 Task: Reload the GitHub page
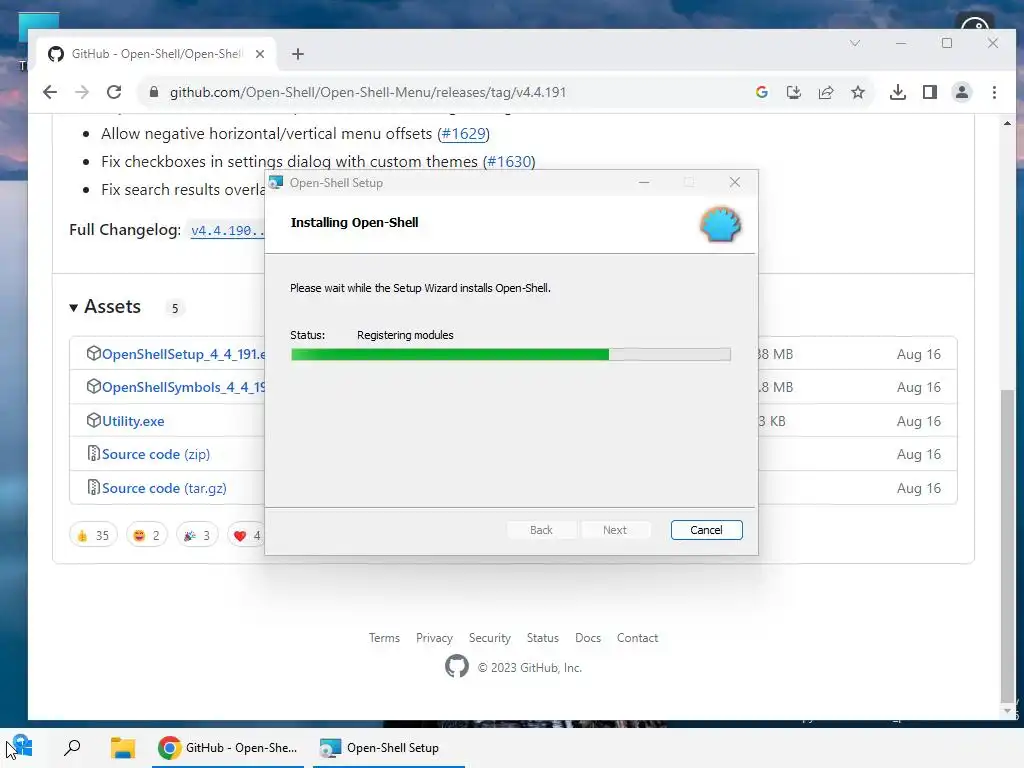114,92
